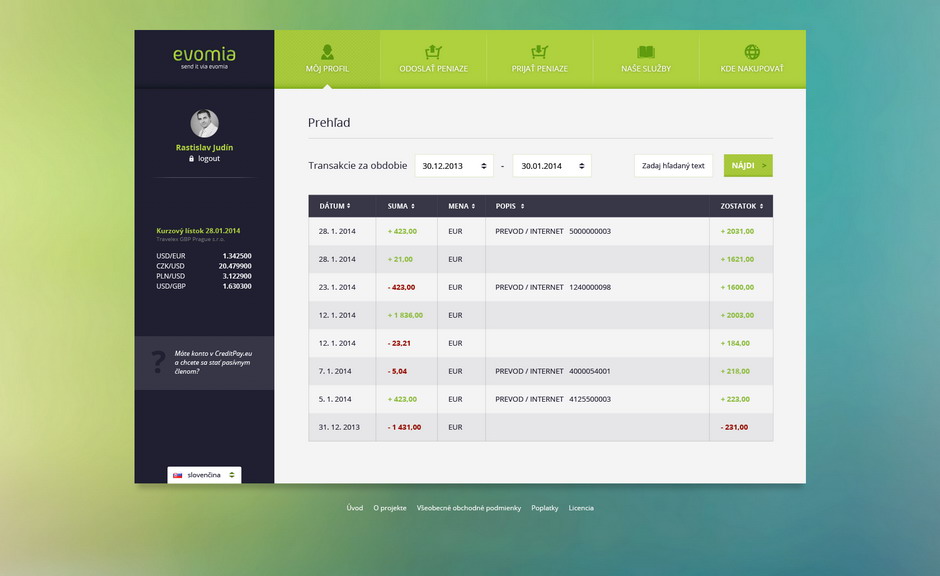Sort table by Zostatok column
Viewport: 940px width, 576px height.
(x=742, y=206)
